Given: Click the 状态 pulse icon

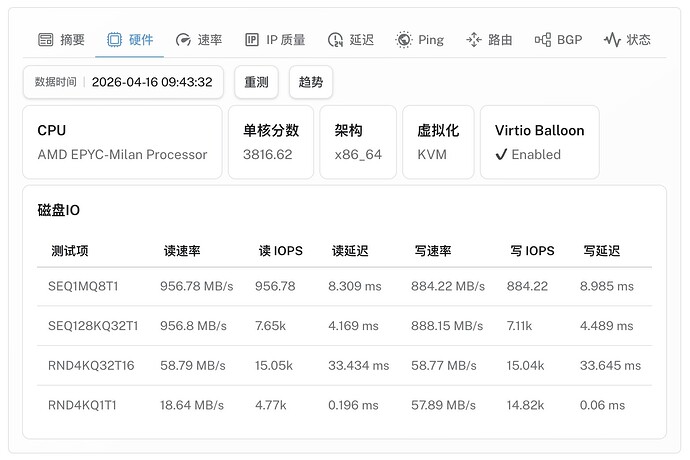Looking at the screenshot, I should pos(612,40).
